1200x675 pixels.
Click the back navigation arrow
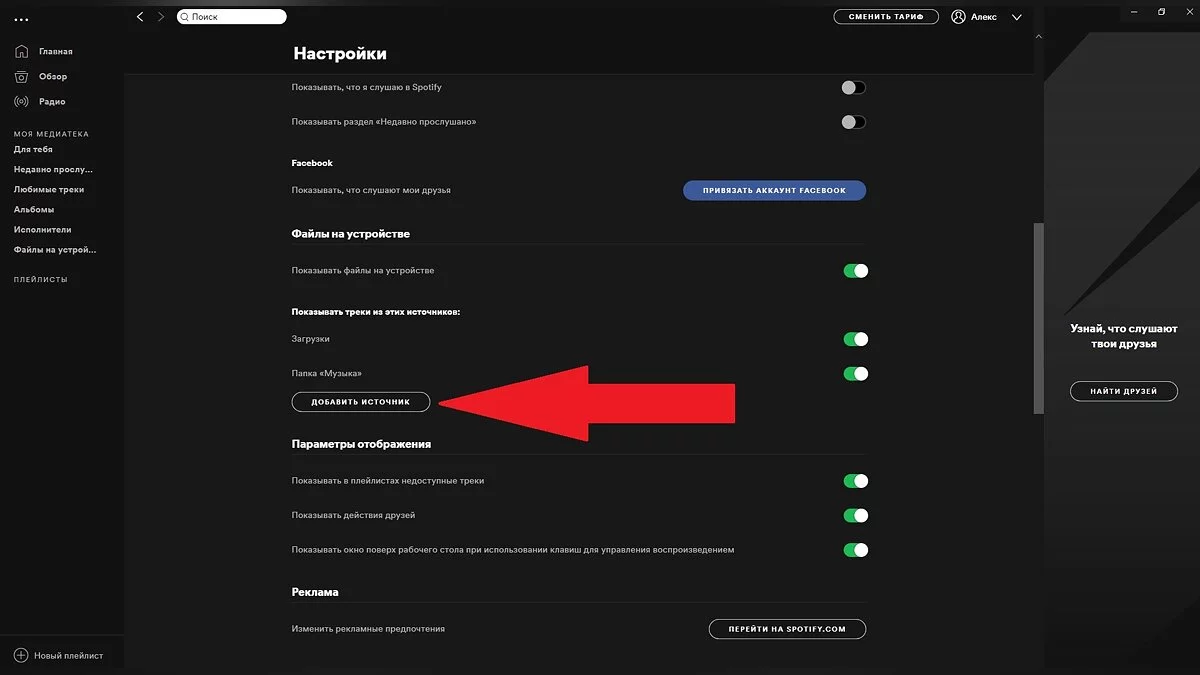pyautogui.click(x=140, y=17)
